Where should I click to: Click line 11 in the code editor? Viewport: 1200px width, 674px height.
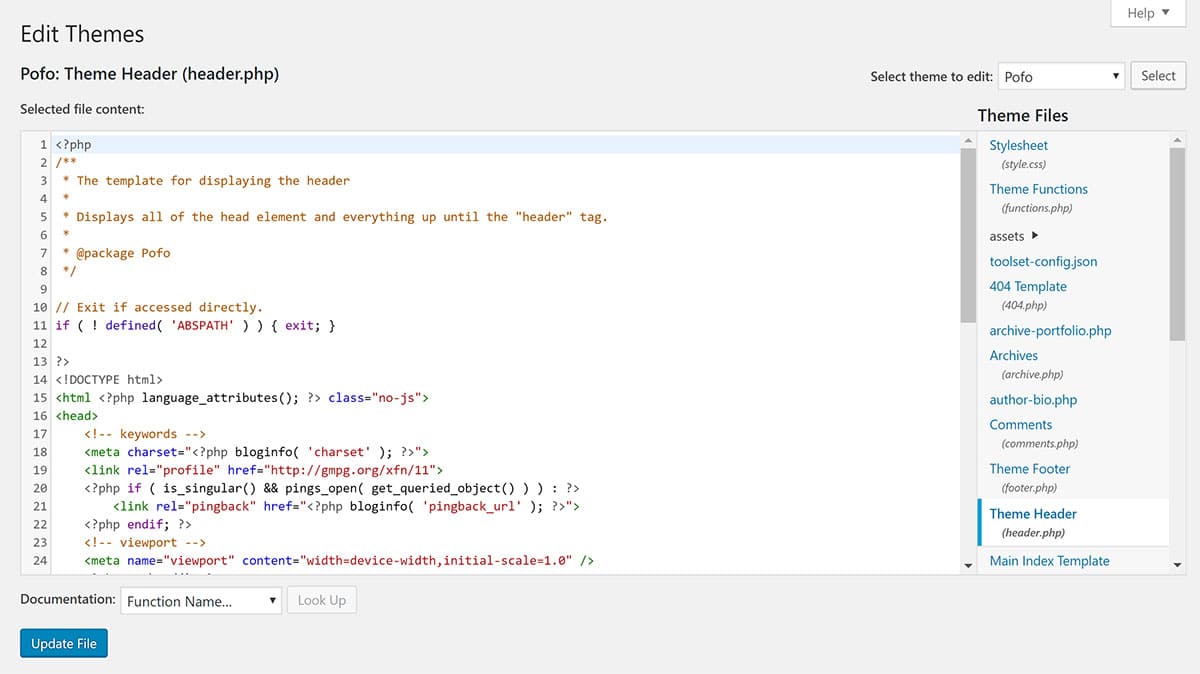(300, 325)
